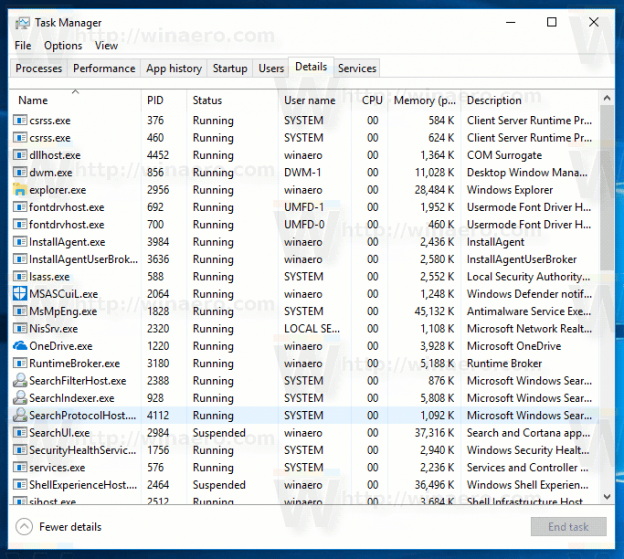Select the csrss.exe row with PID 376
Image resolution: width=624 pixels, height=559 pixels.
click(304, 120)
